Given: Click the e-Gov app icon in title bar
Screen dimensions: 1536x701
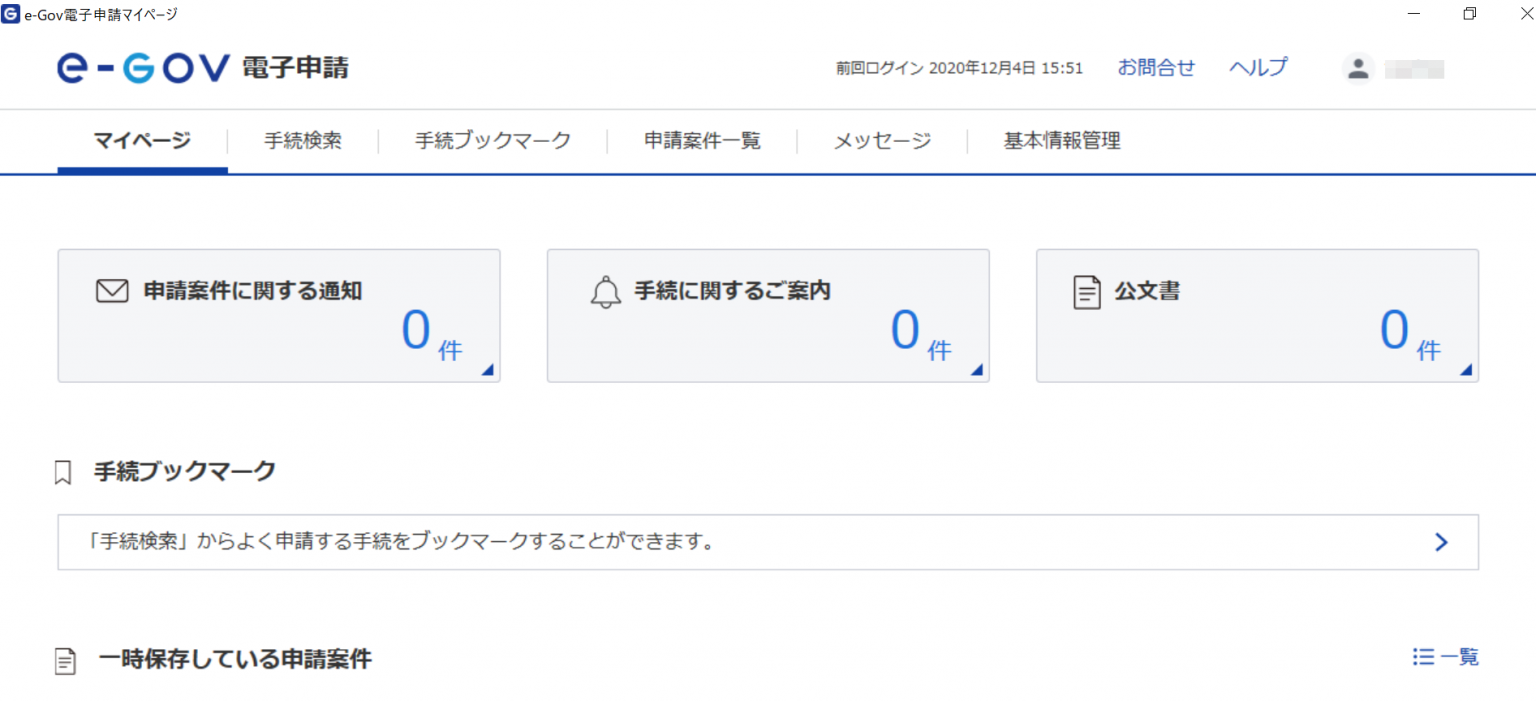Looking at the screenshot, I should [x=11, y=14].
